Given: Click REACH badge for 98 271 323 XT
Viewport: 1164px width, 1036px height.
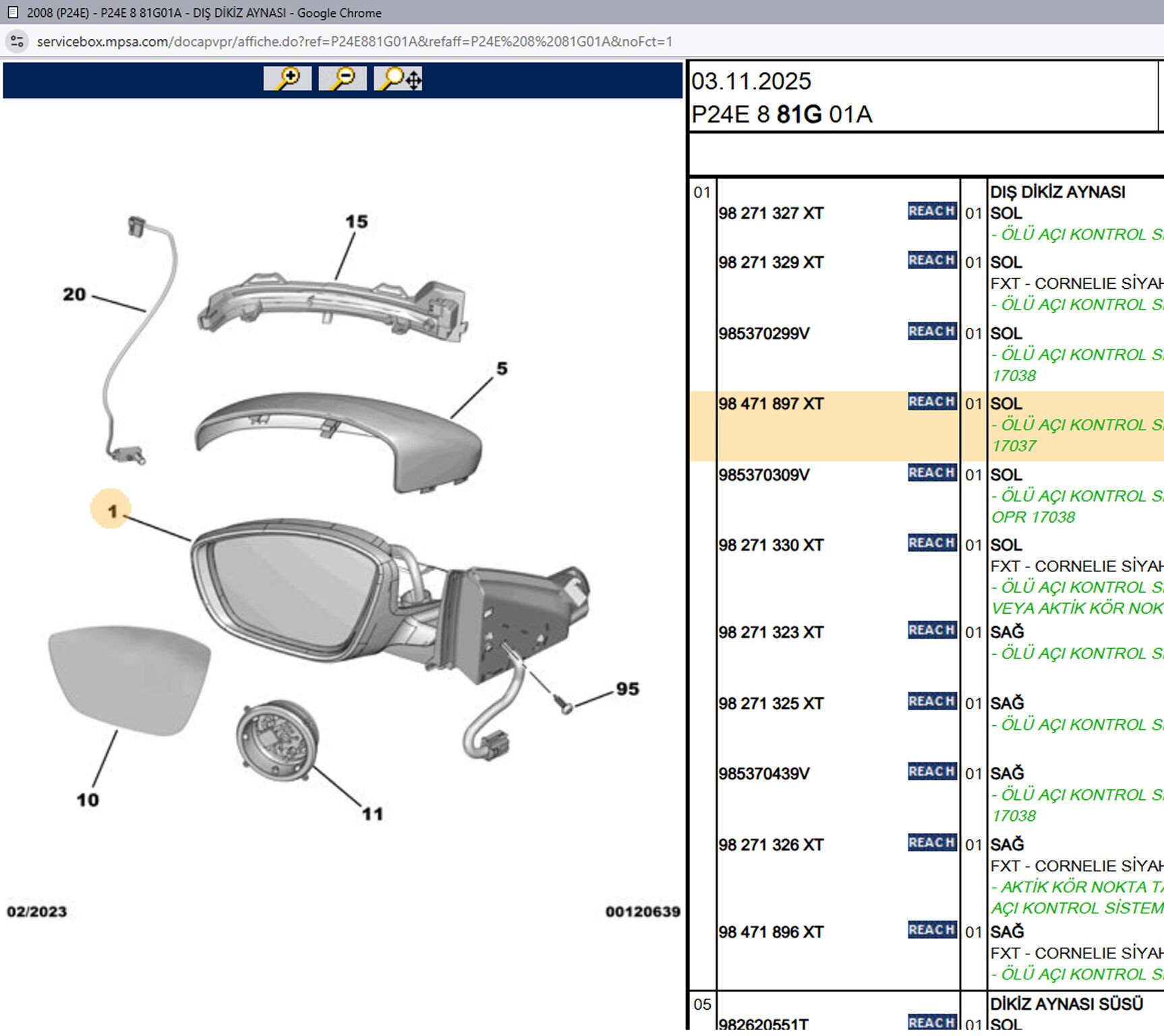Looking at the screenshot, I should (931, 630).
